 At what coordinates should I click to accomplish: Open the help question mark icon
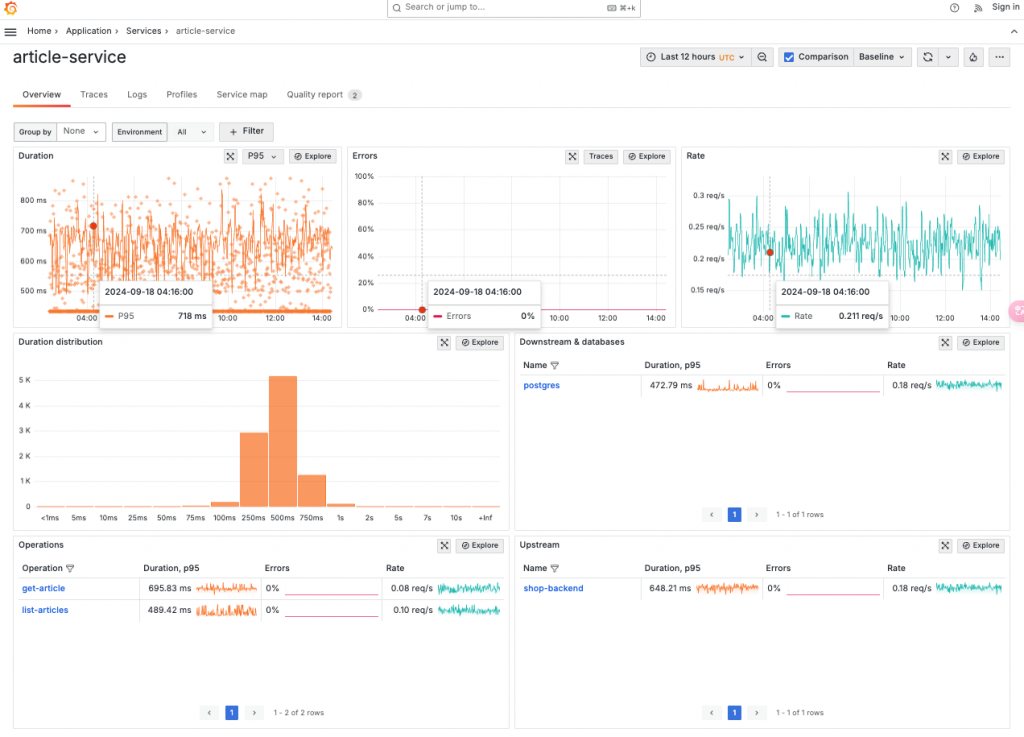click(x=954, y=8)
